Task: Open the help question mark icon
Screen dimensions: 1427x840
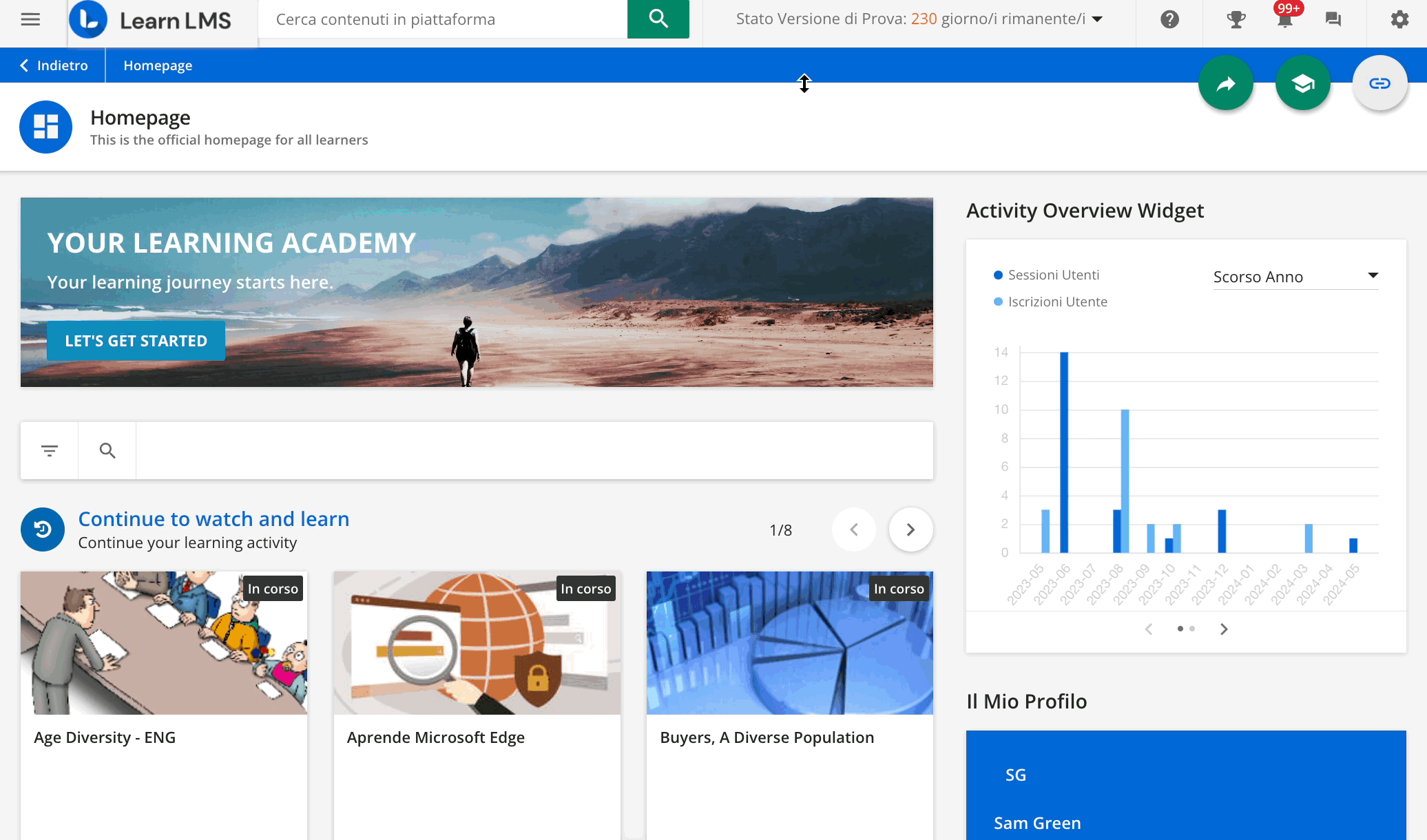Action: 1169,19
